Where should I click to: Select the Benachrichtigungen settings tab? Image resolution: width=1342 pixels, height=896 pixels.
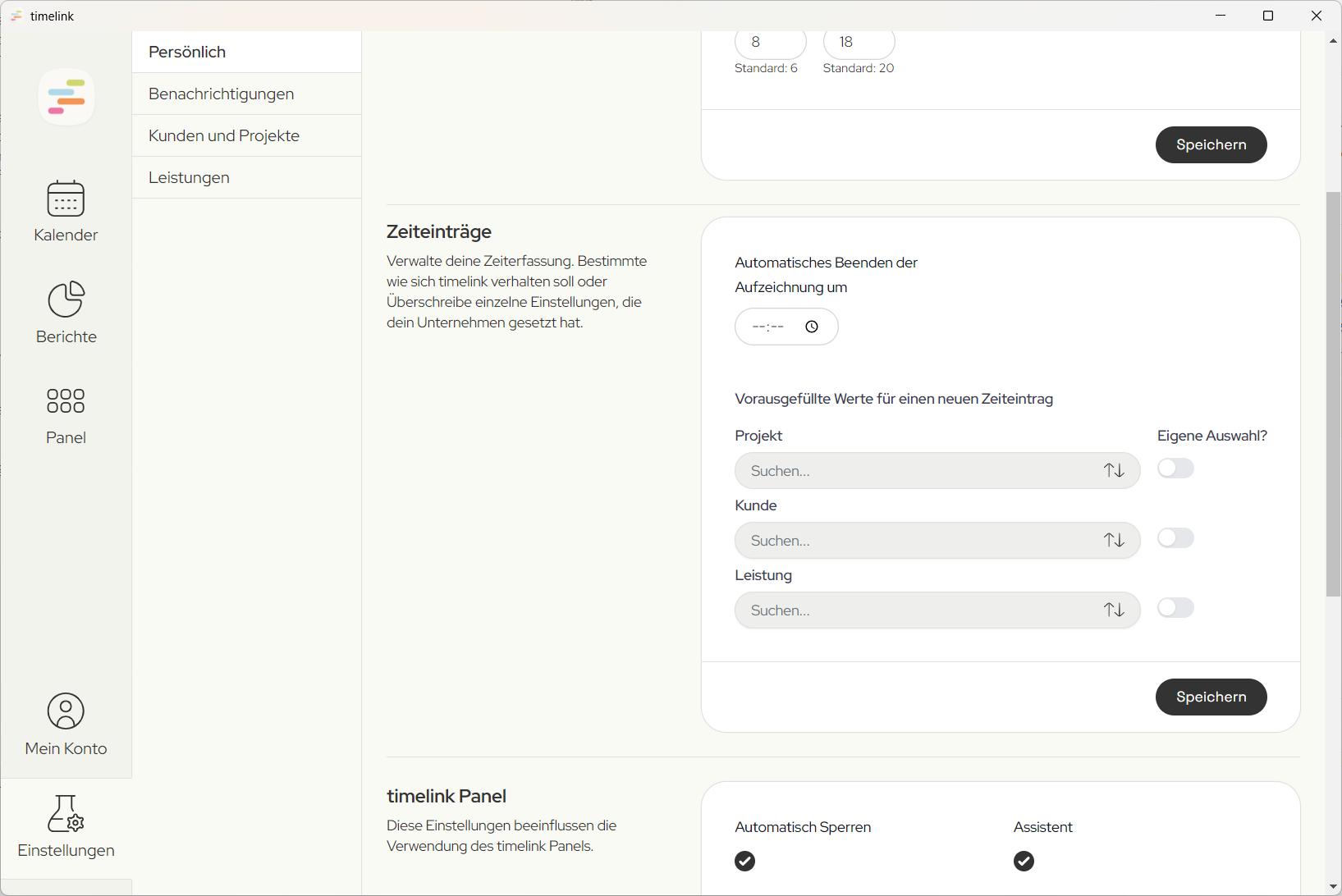click(x=246, y=94)
